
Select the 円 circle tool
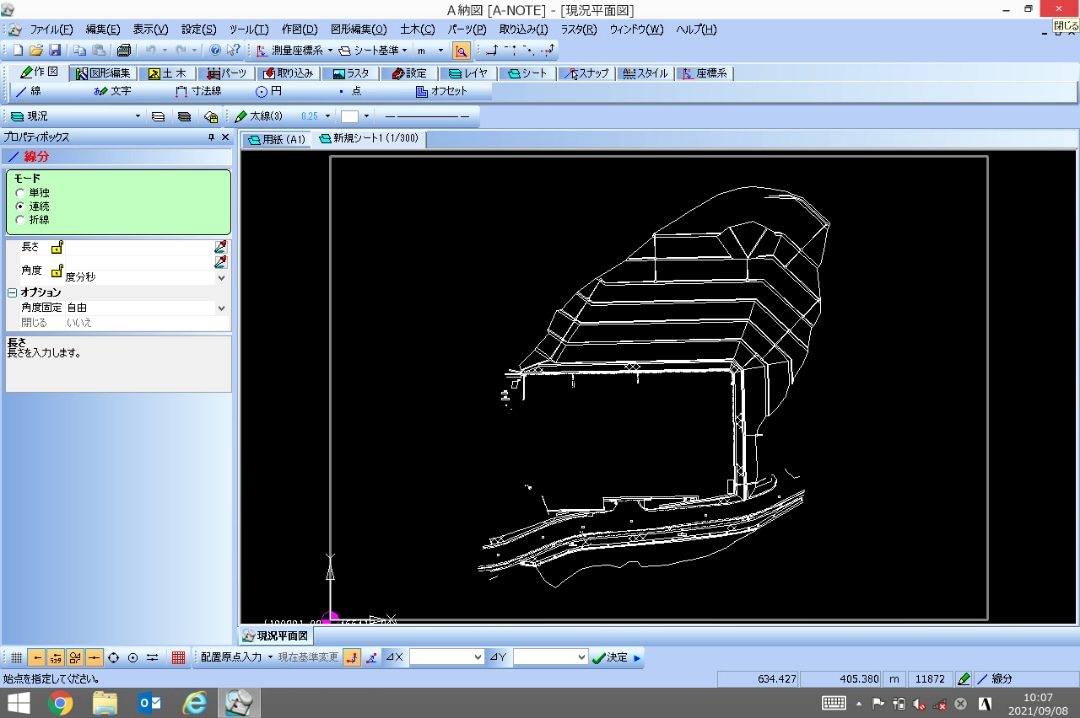[x=269, y=91]
